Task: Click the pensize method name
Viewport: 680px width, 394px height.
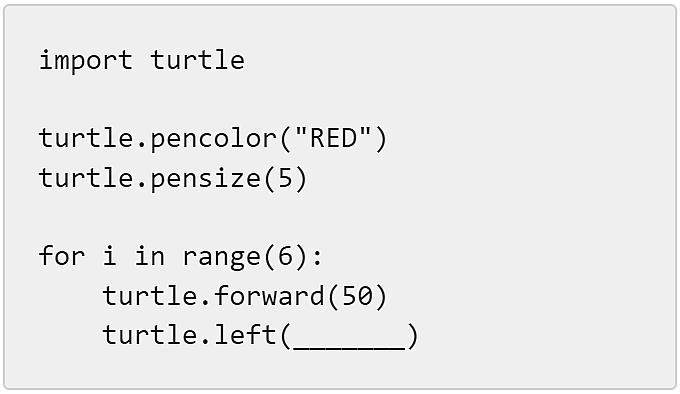Action: click(206, 179)
